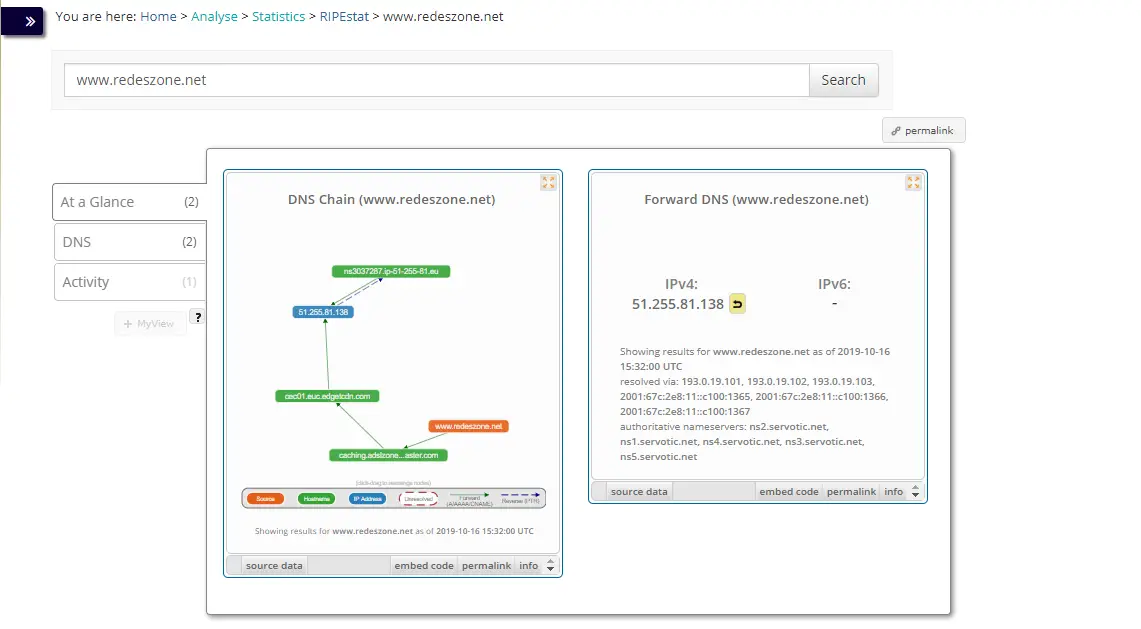Image resolution: width=1141 pixels, height=629 pixels.
Task: Click the dashed Unresolved legend swatch
Action: [x=418, y=499]
